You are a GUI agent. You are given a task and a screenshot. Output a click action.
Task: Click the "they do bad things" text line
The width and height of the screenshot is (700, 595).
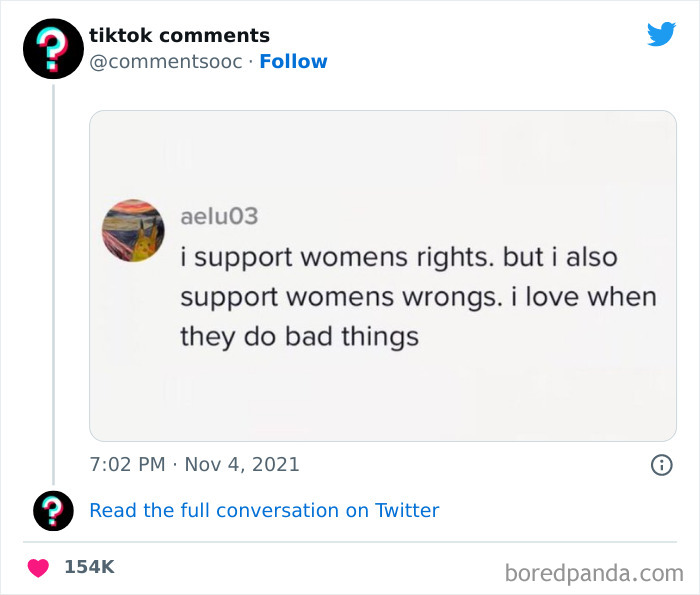tap(299, 336)
